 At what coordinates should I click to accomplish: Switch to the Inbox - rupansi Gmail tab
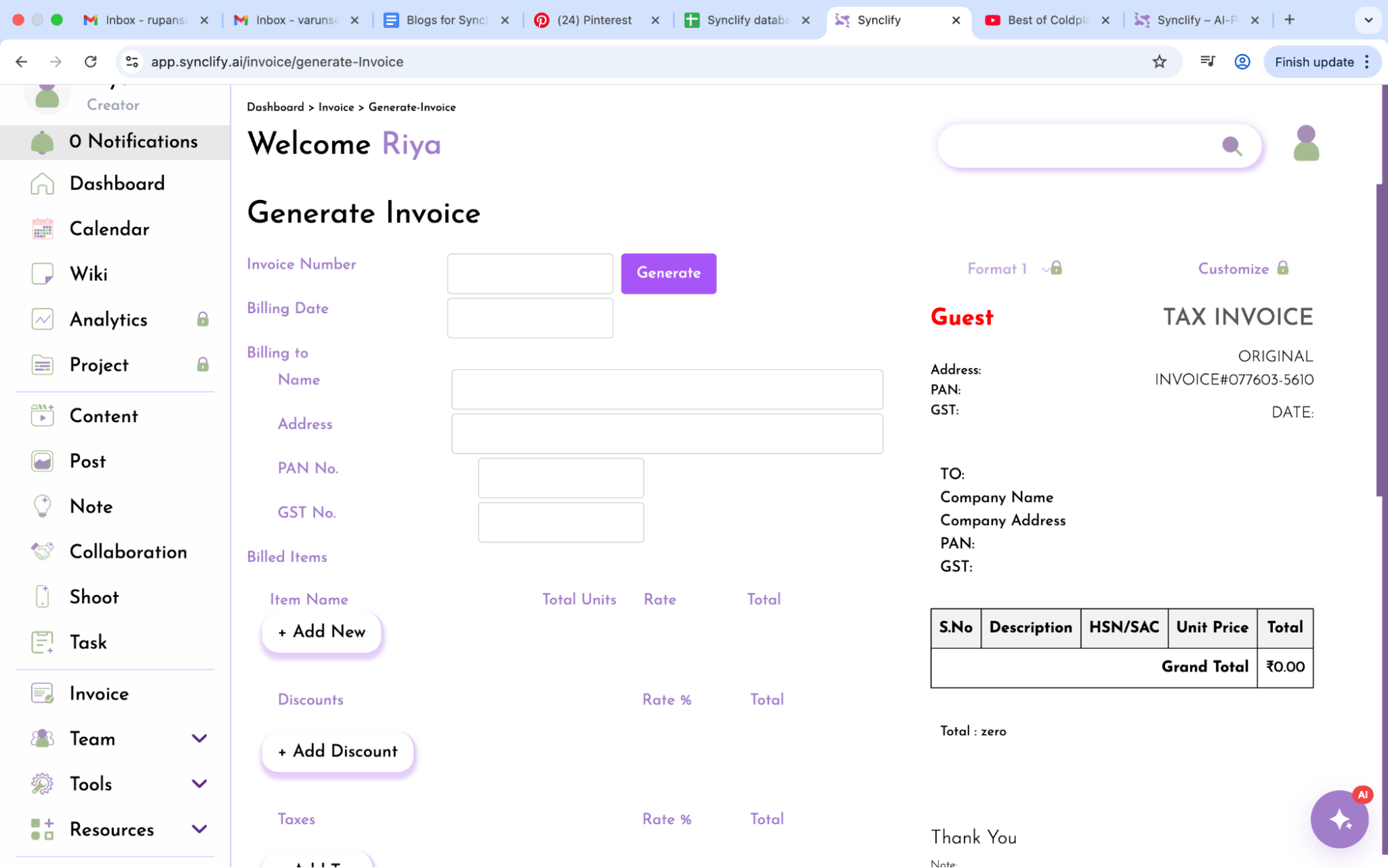[145, 20]
